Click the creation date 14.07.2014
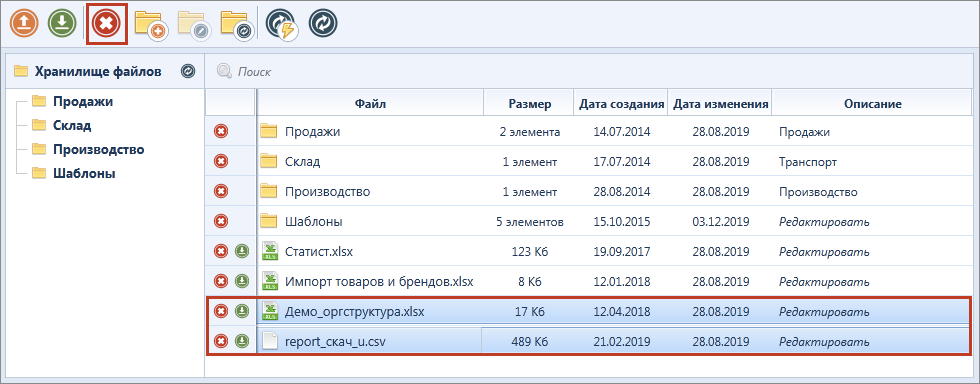 621,132
